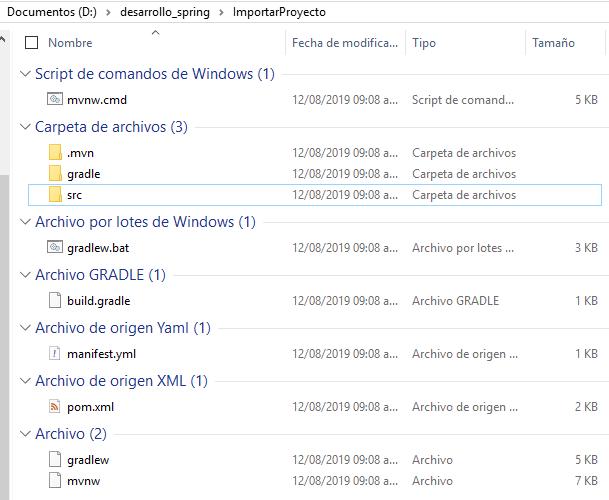Collapse the Carpeta de archivos group
609x500 pixels.
pyautogui.click(x=25, y=127)
